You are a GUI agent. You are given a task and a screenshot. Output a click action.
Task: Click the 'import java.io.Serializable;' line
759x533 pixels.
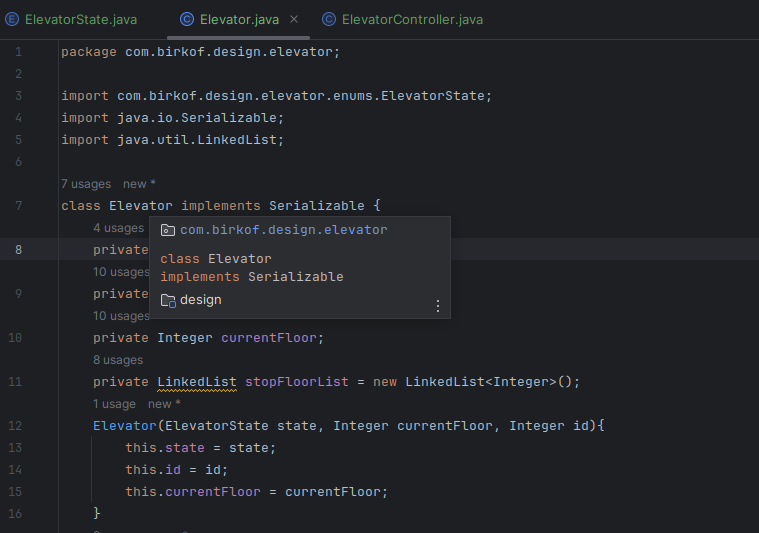coord(172,118)
